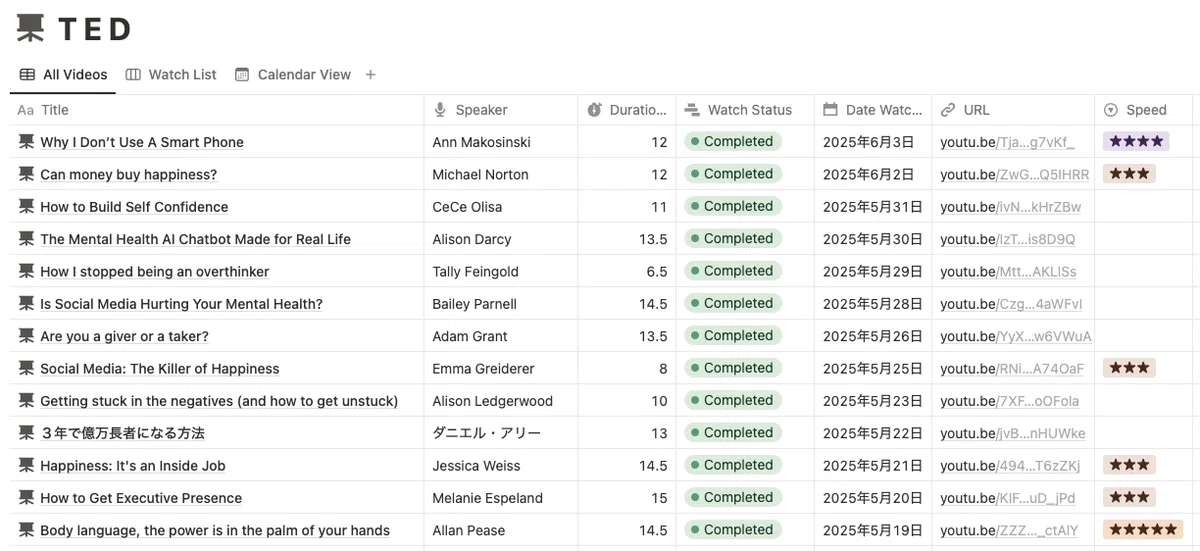Click page icon for Happiness: It's an Inside Job
The width and height of the screenshot is (1200, 551).
(x=26, y=465)
